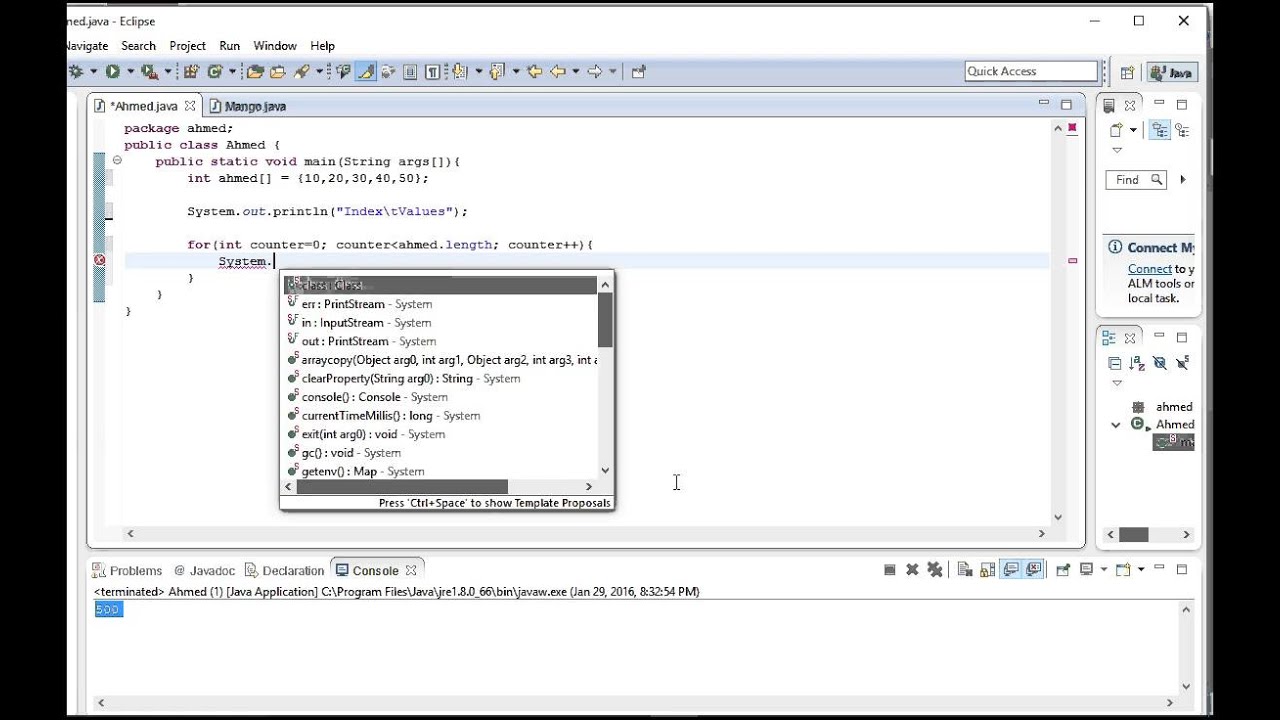
Task: Switch to the Mango.java editor tab
Action: click(x=247, y=106)
